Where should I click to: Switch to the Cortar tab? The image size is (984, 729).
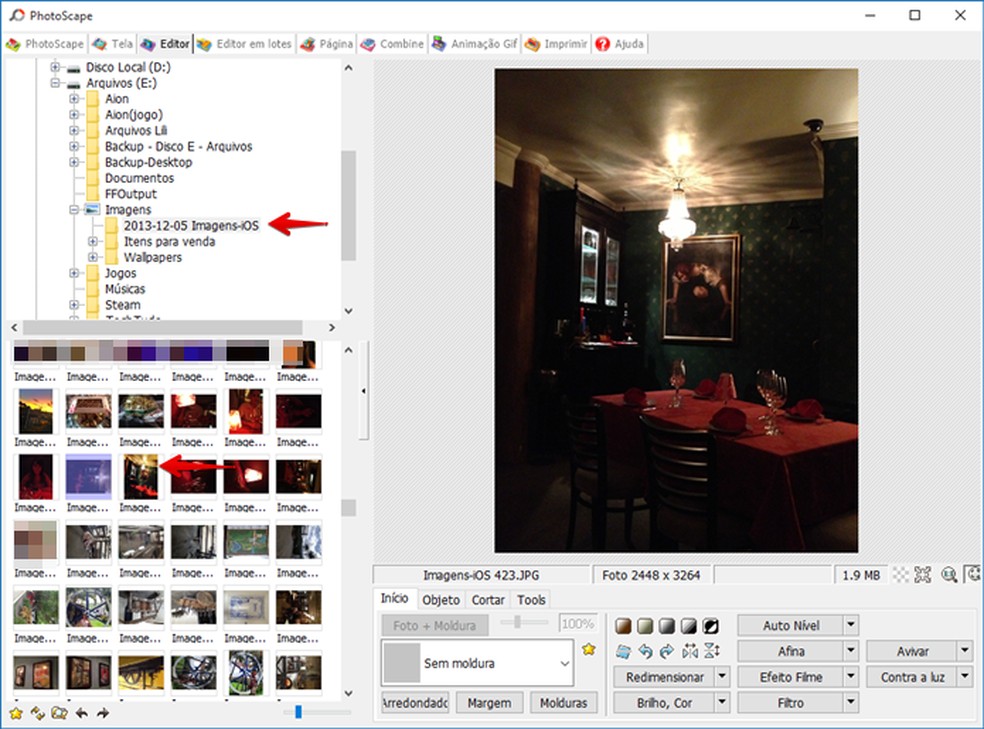click(488, 600)
